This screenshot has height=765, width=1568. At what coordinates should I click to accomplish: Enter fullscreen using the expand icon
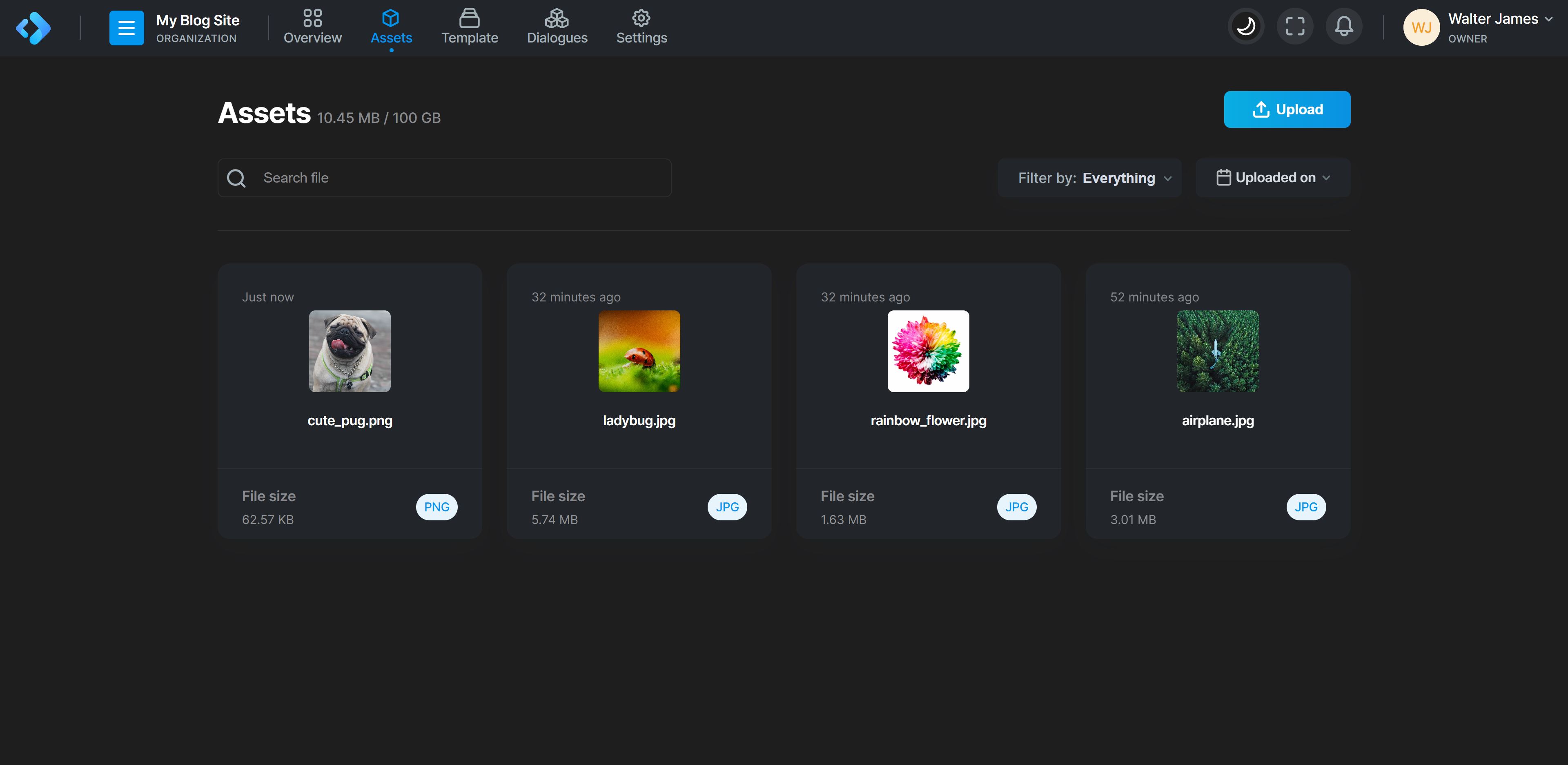[x=1295, y=26]
